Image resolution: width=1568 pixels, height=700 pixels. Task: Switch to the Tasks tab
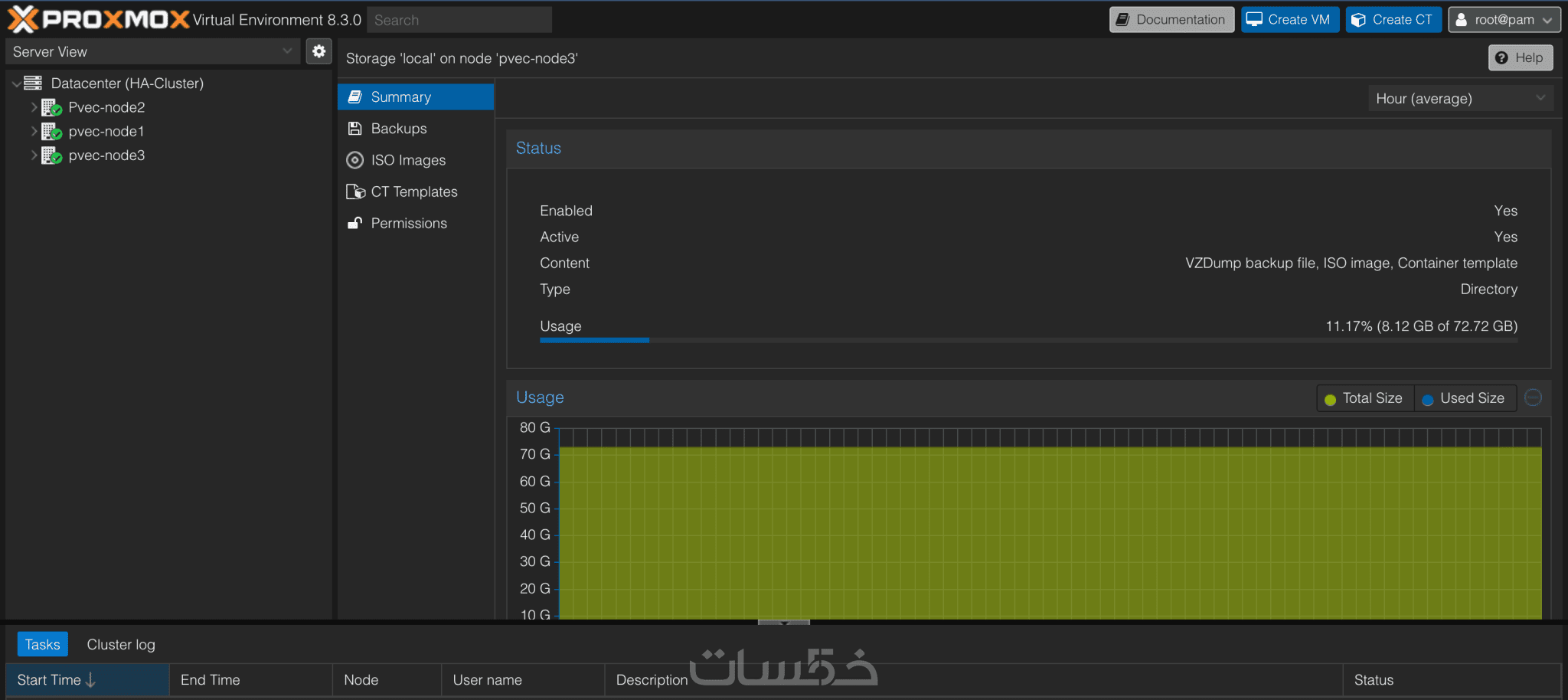(42, 644)
